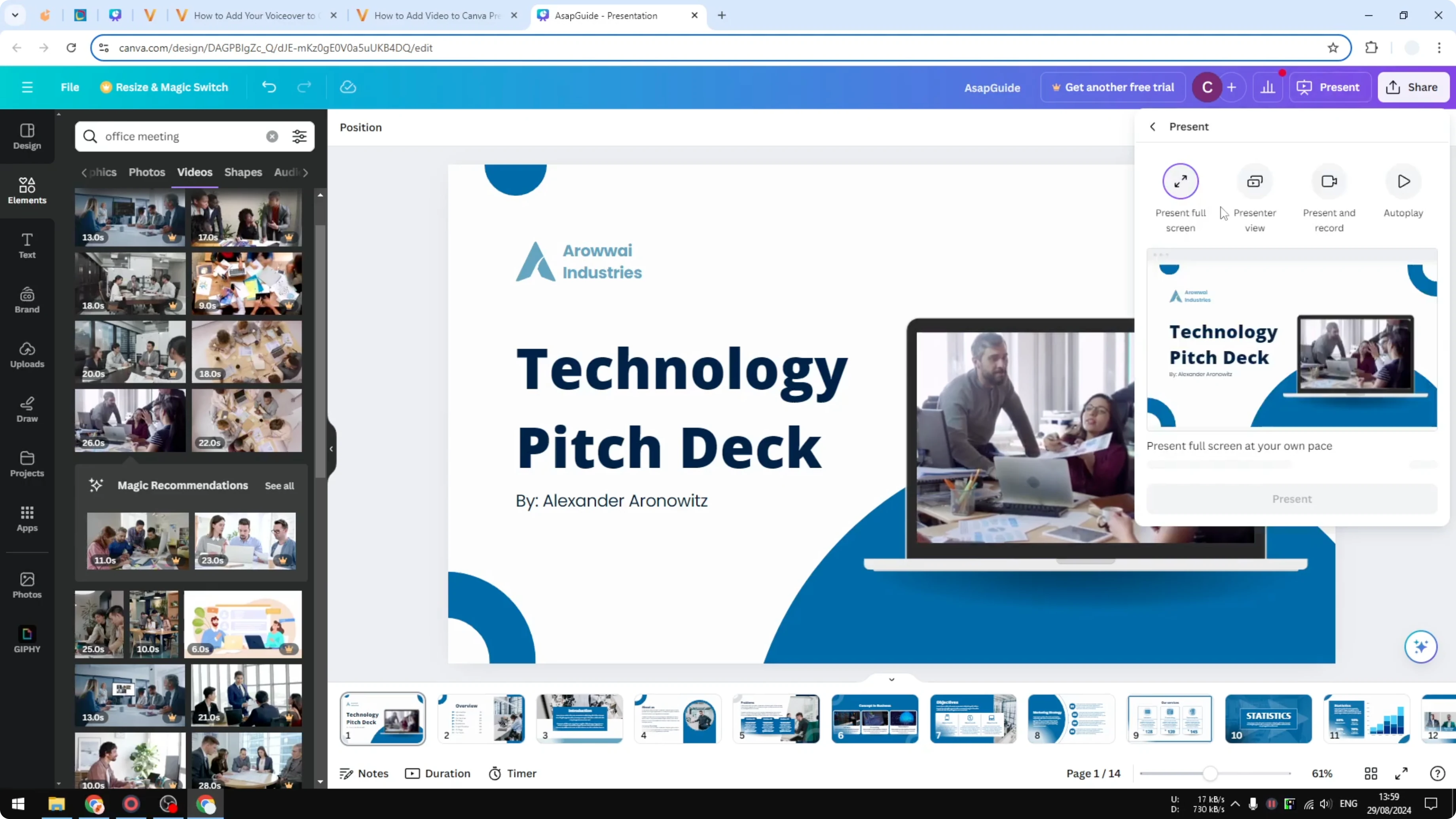Click the 61% zoom level

tap(1321, 773)
